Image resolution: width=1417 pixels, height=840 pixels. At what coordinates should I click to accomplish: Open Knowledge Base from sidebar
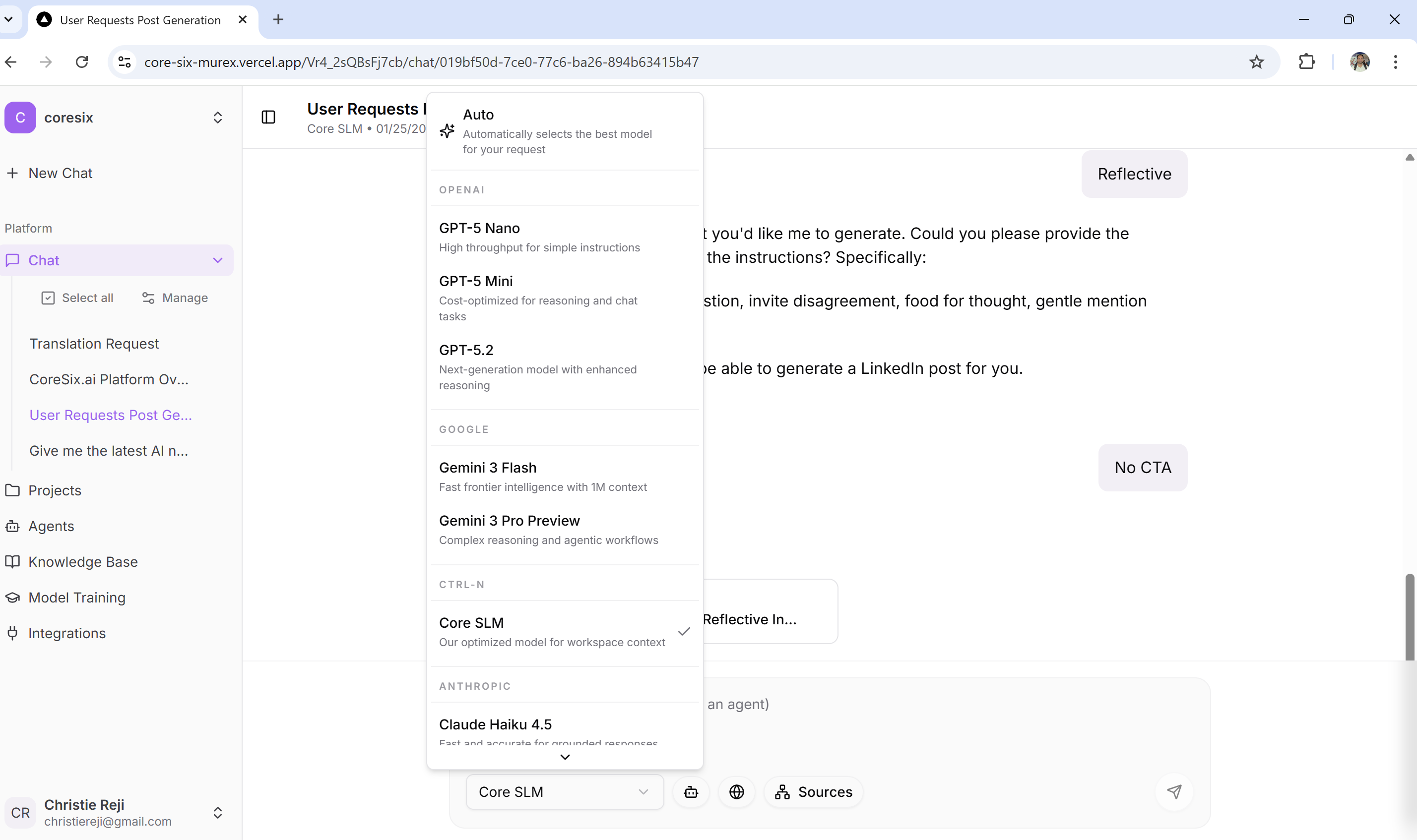point(83,561)
